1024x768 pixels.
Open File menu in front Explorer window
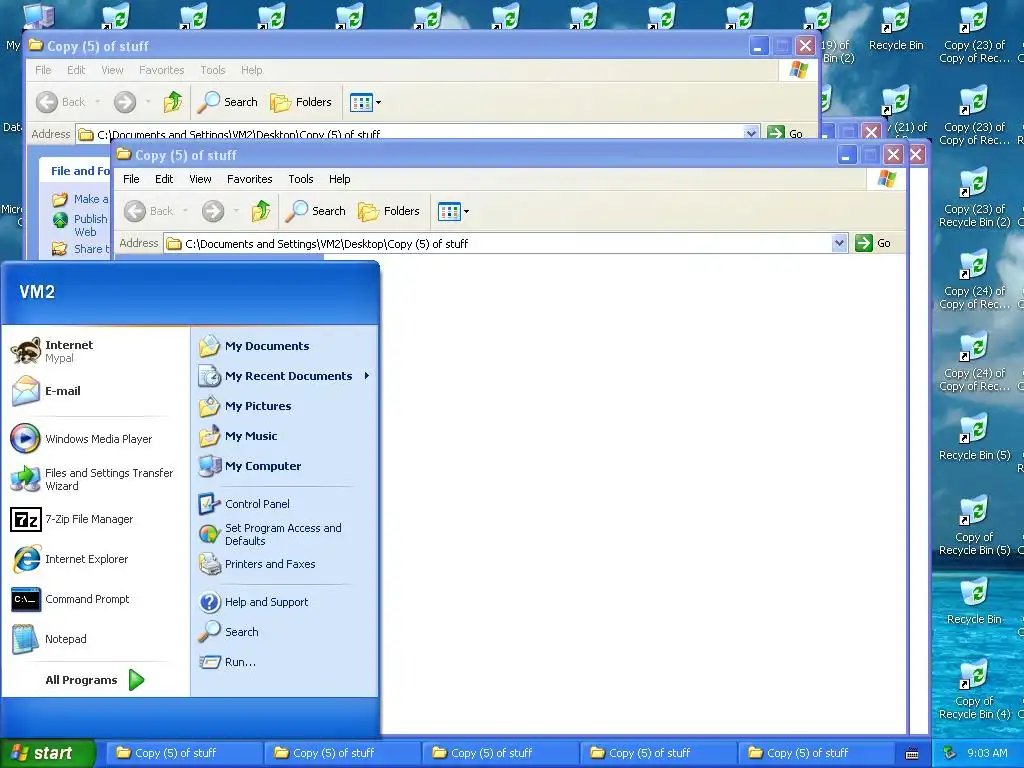pyautogui.click(x=131, y=179)
